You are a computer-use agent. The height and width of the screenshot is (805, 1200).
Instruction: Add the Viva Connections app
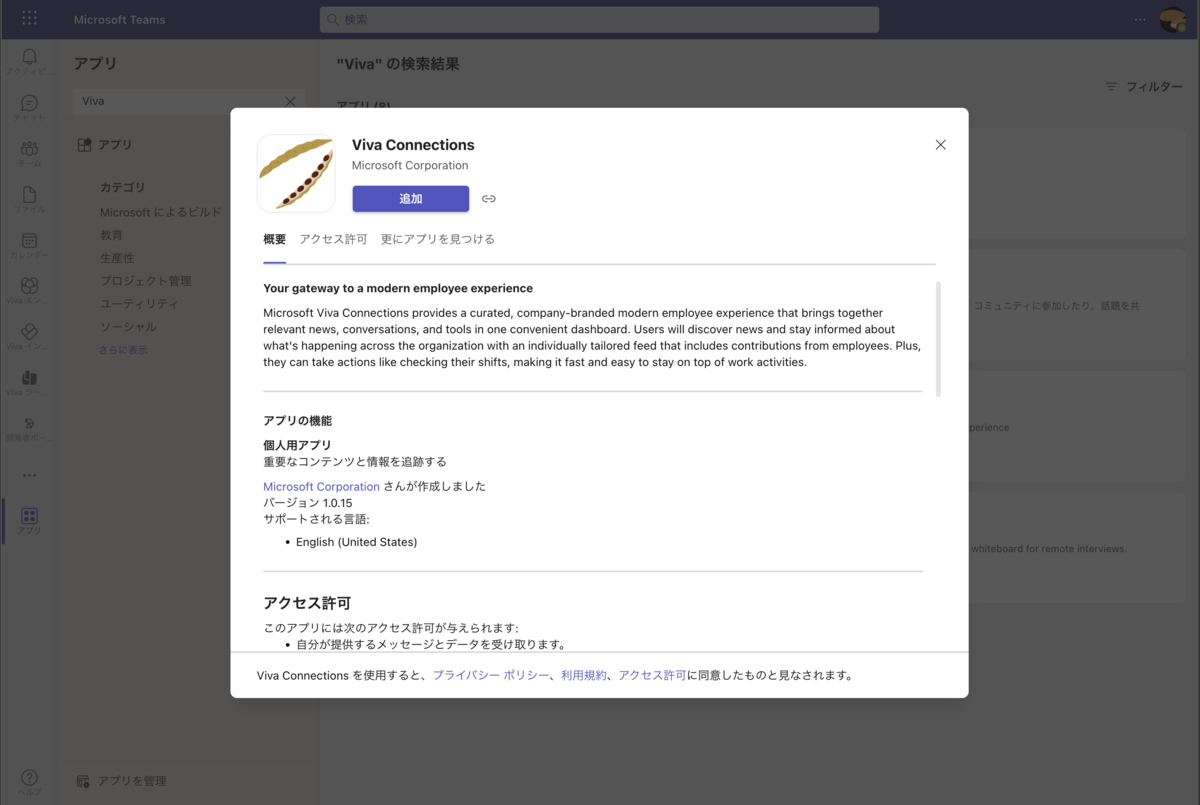(x=411, y=199)
